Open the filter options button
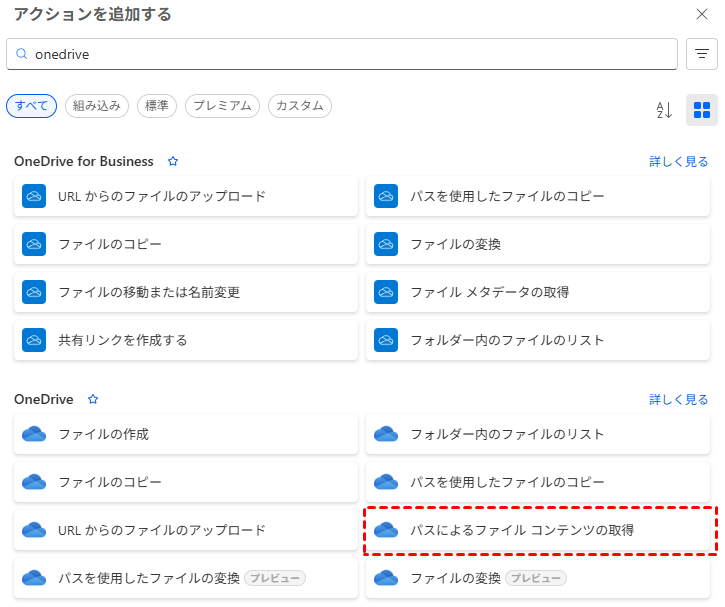725x607 pixels. [x=701, y=54]
